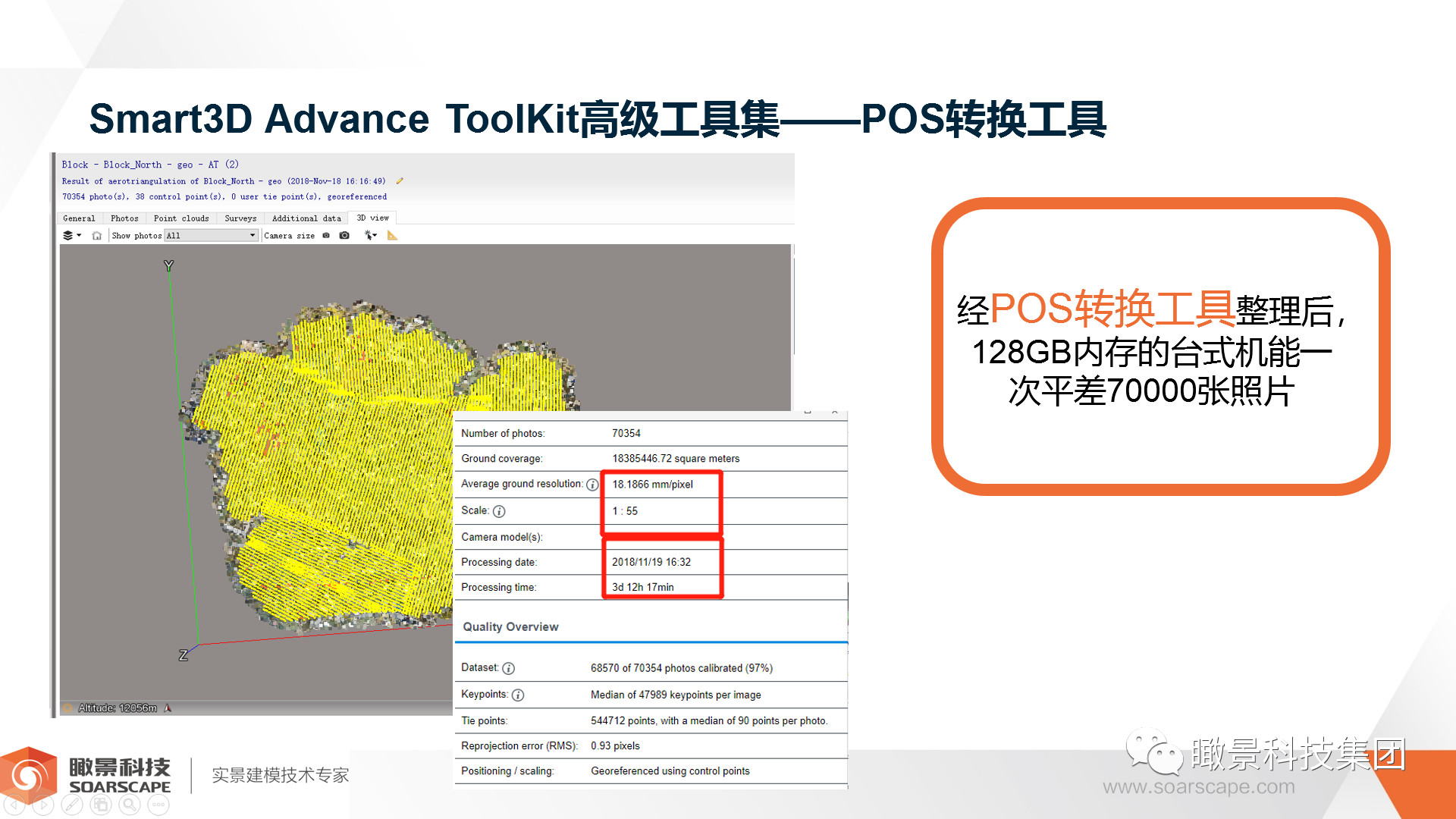Open the layers display options icon

71,235
